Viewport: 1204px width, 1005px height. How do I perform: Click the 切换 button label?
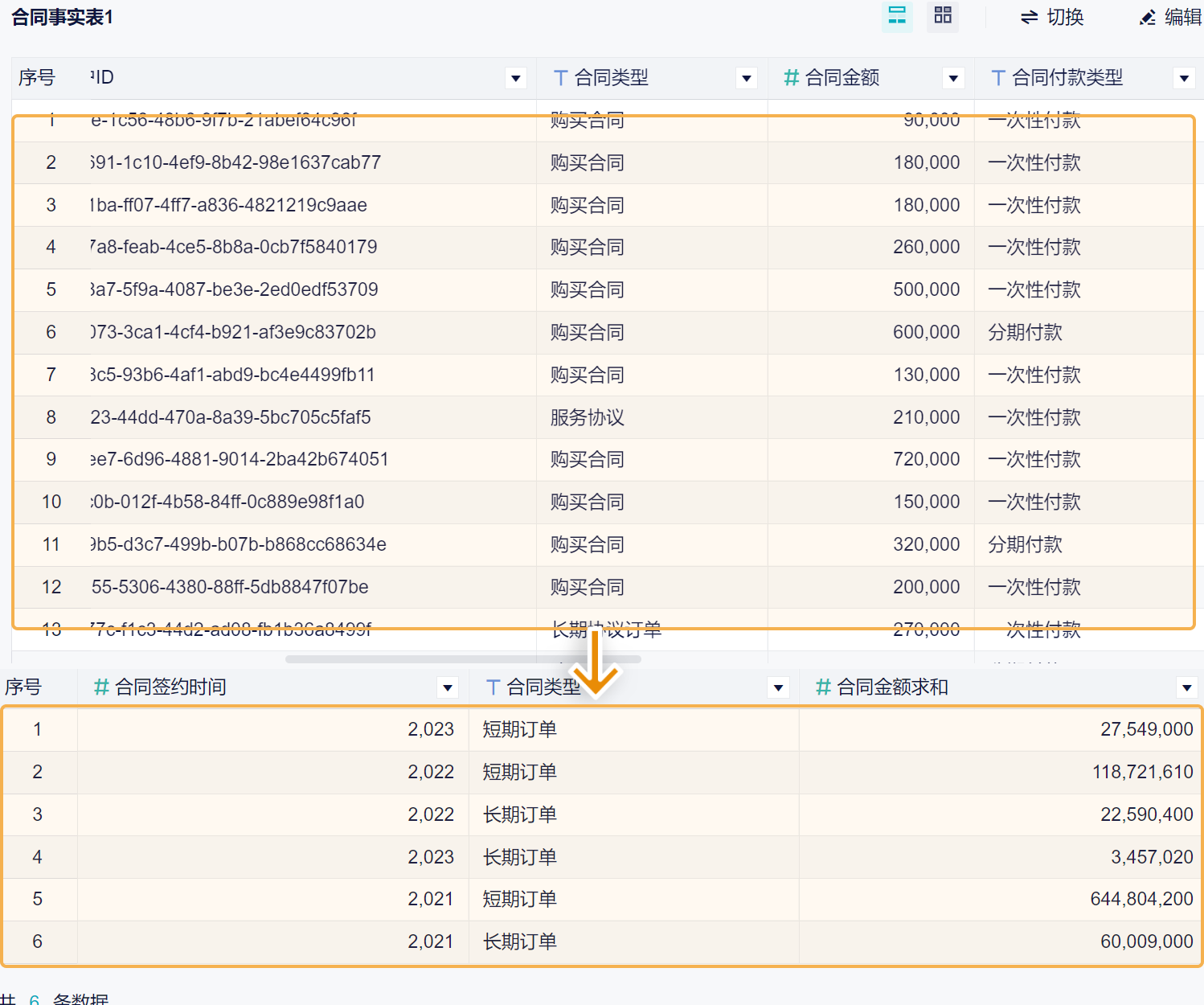click(1066, 17)
